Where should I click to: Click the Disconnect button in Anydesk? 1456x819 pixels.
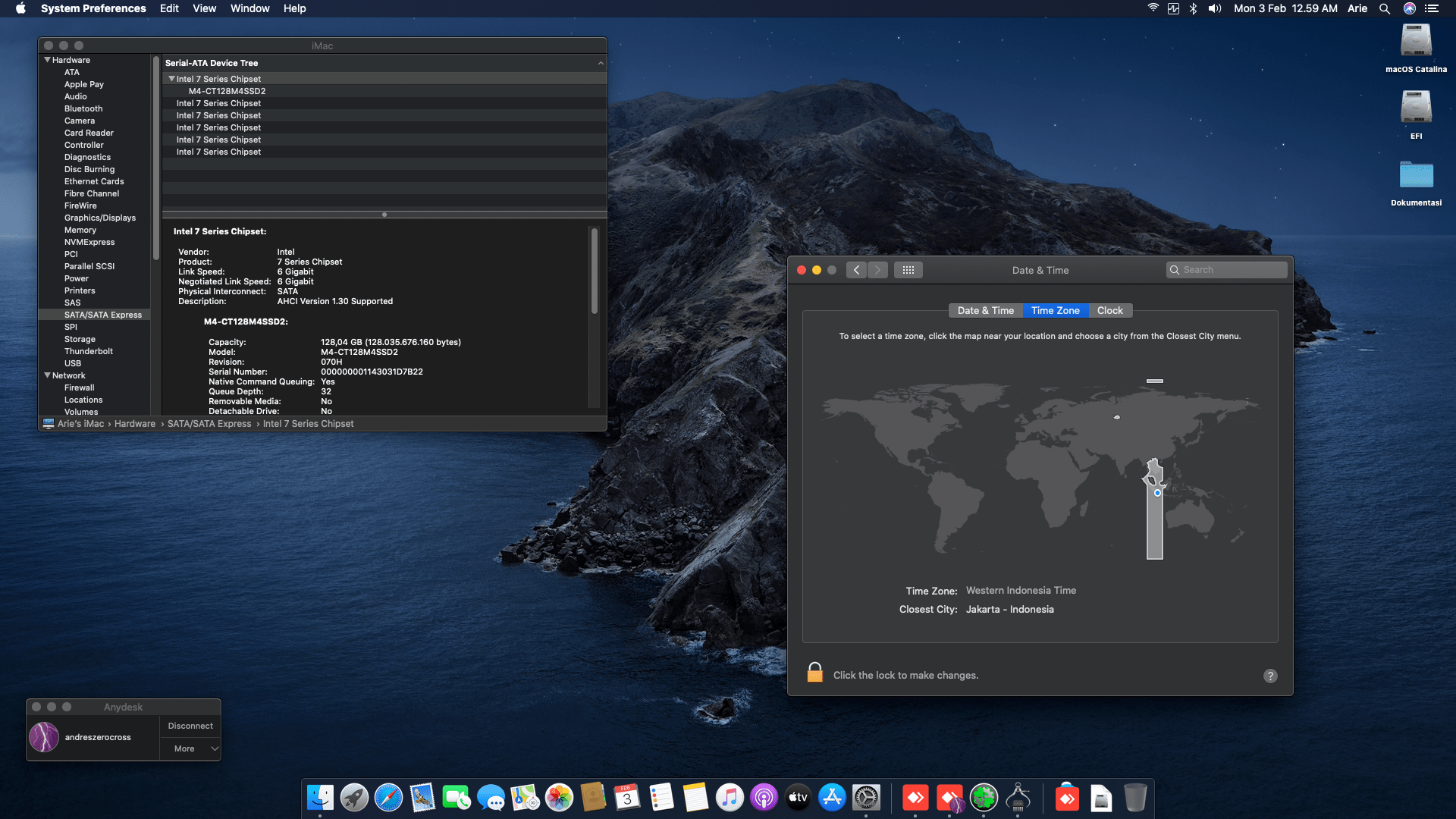pyautogui.click(x=190, y=726)
